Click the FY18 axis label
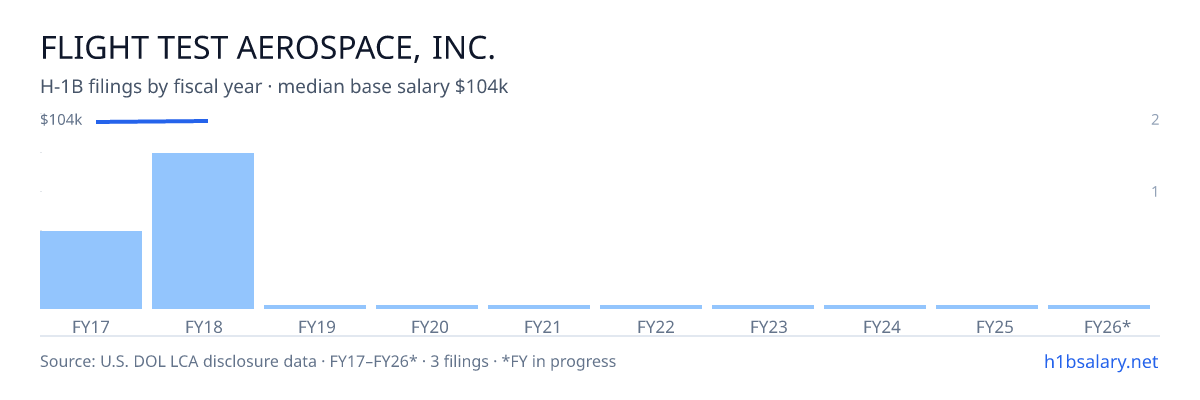The image size is (1200, 400). tap(203, 326)
